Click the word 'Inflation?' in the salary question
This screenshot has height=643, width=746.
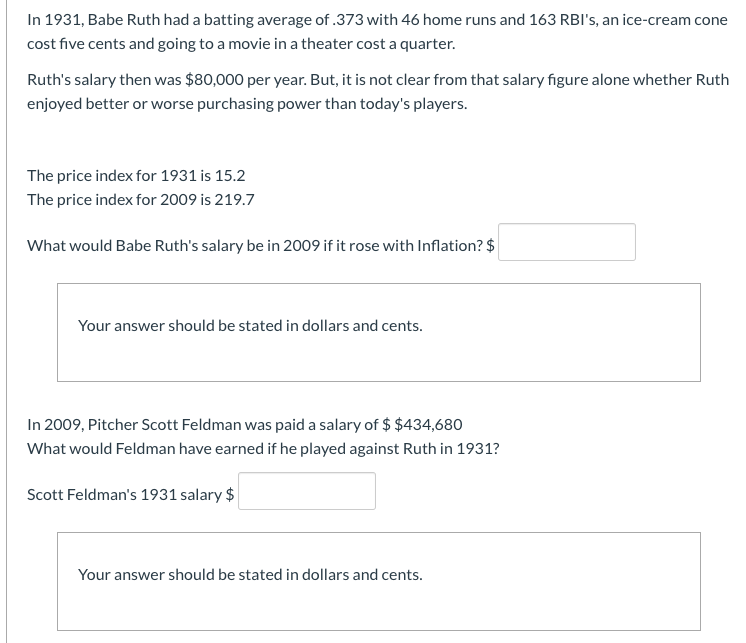click(x=450, y=245)
